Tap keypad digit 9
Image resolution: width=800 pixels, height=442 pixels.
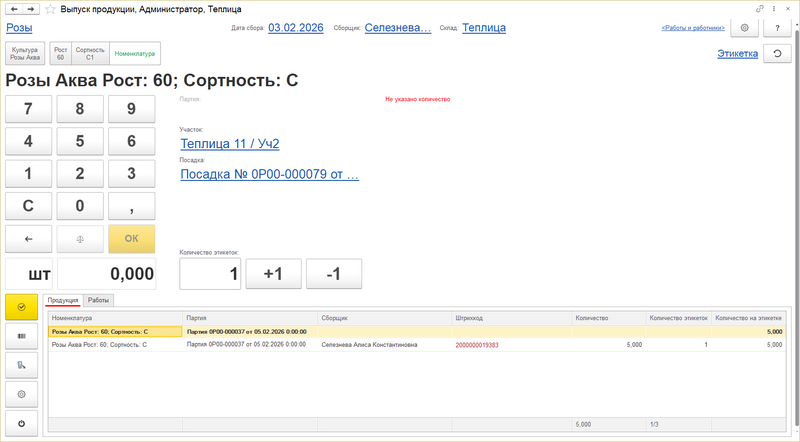[132, 109]
